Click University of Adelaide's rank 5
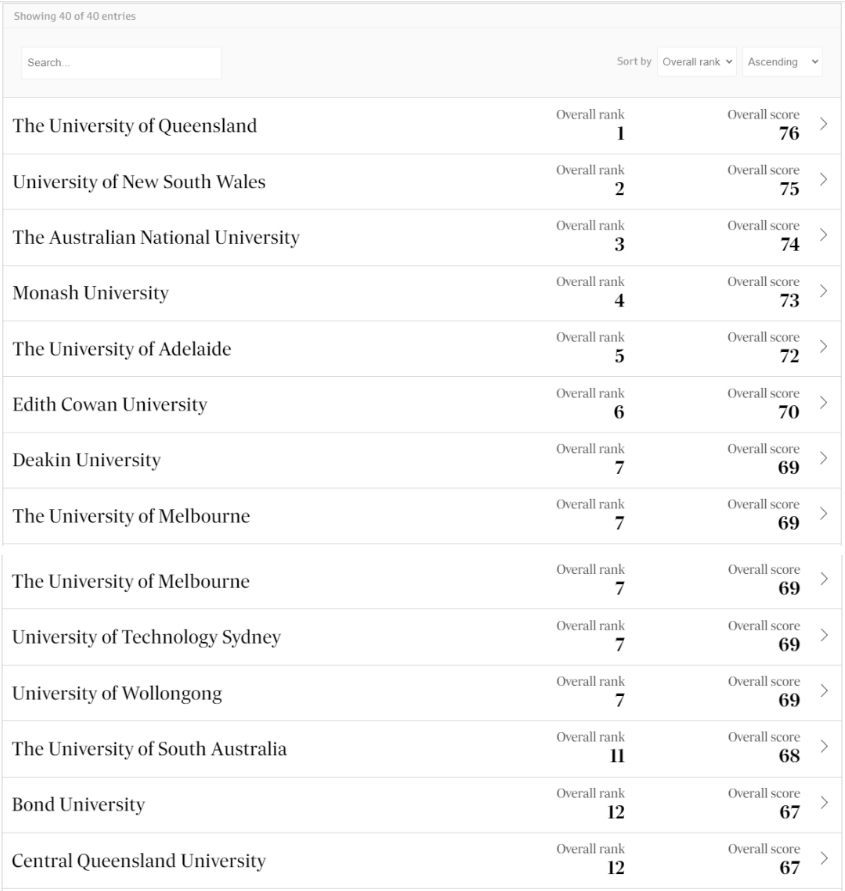The width and height of the screenshot is (845, 891). click(x=619, y=356)
